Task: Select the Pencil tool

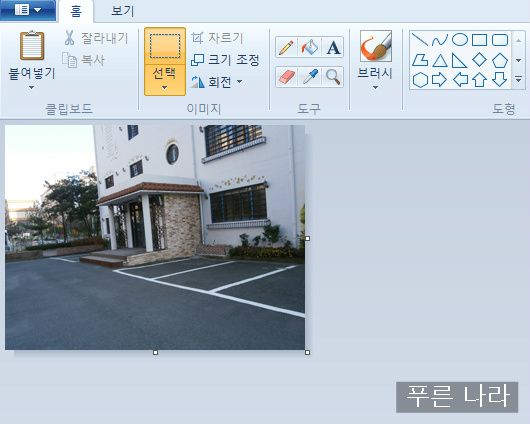Action: 286,47
